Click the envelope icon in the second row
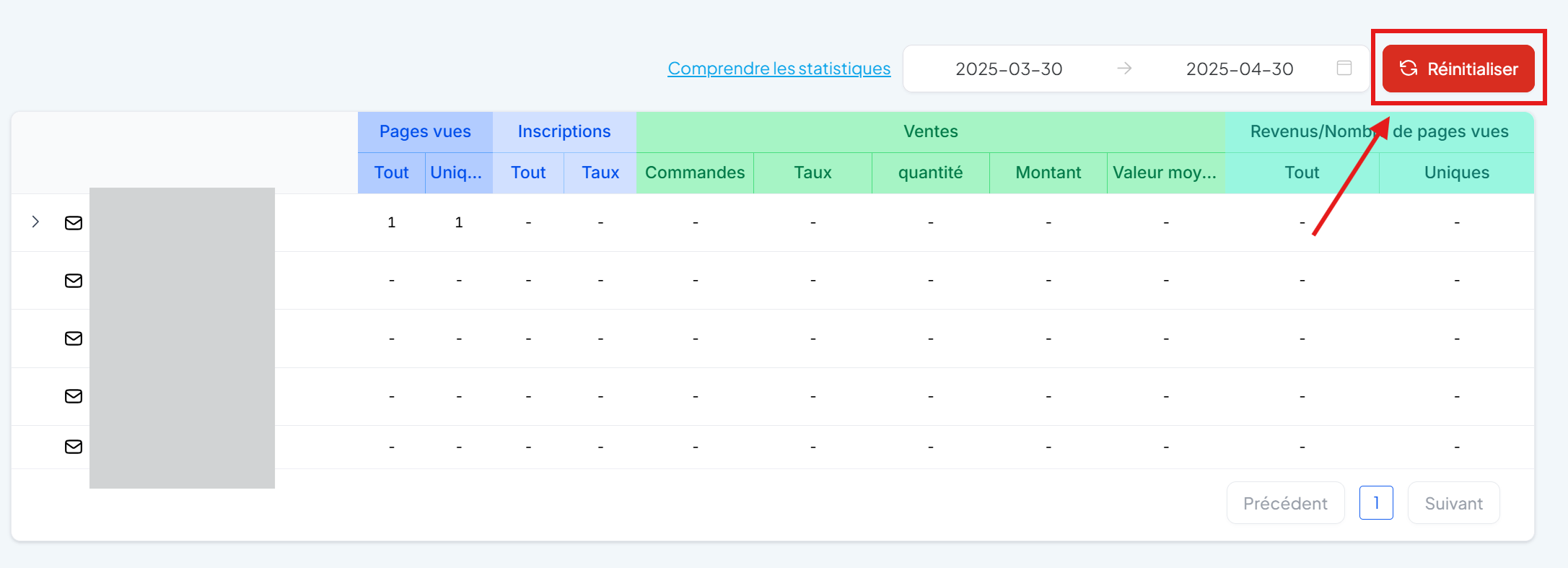1568x568 pixels. click(x=74, y=281)
